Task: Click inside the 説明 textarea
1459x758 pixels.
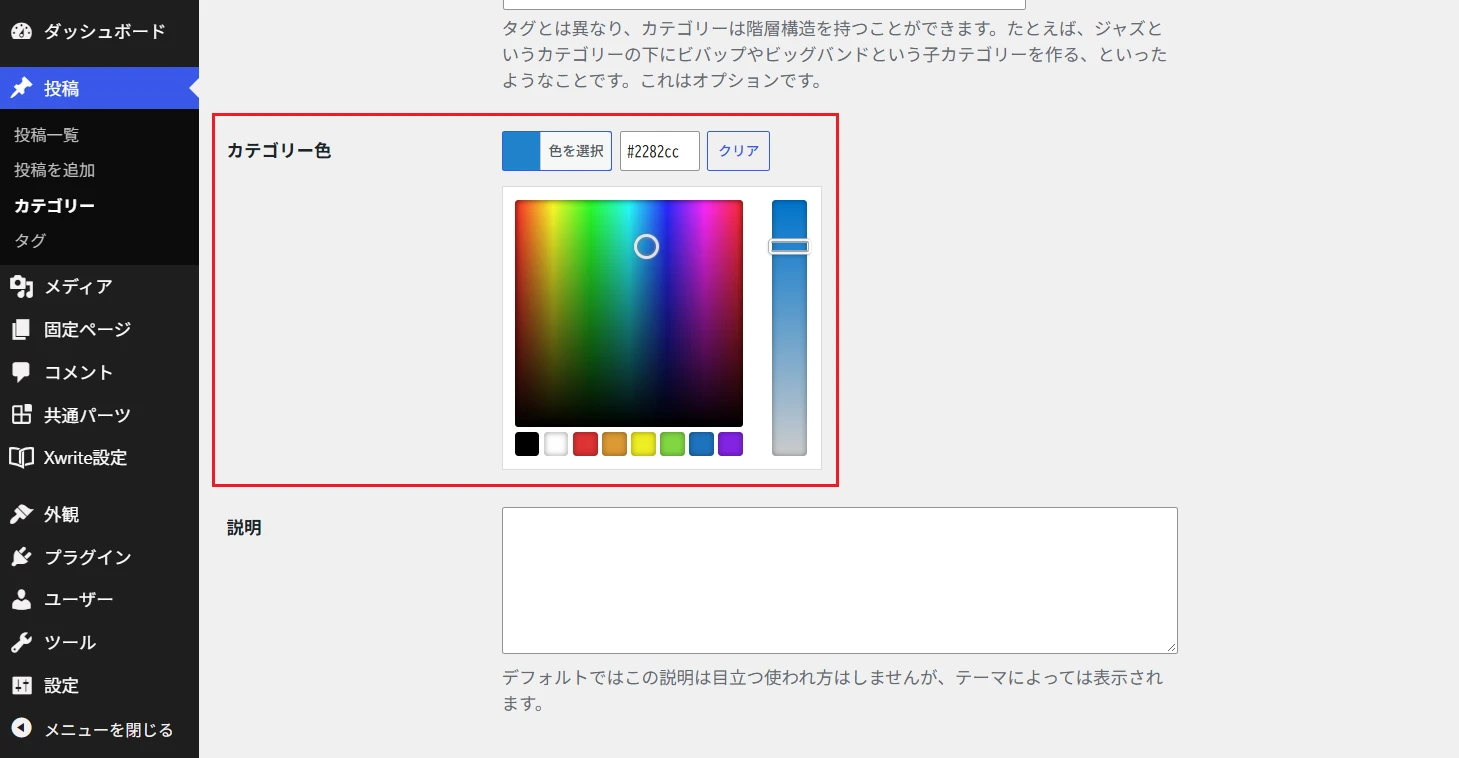Action: coord(840,580)
